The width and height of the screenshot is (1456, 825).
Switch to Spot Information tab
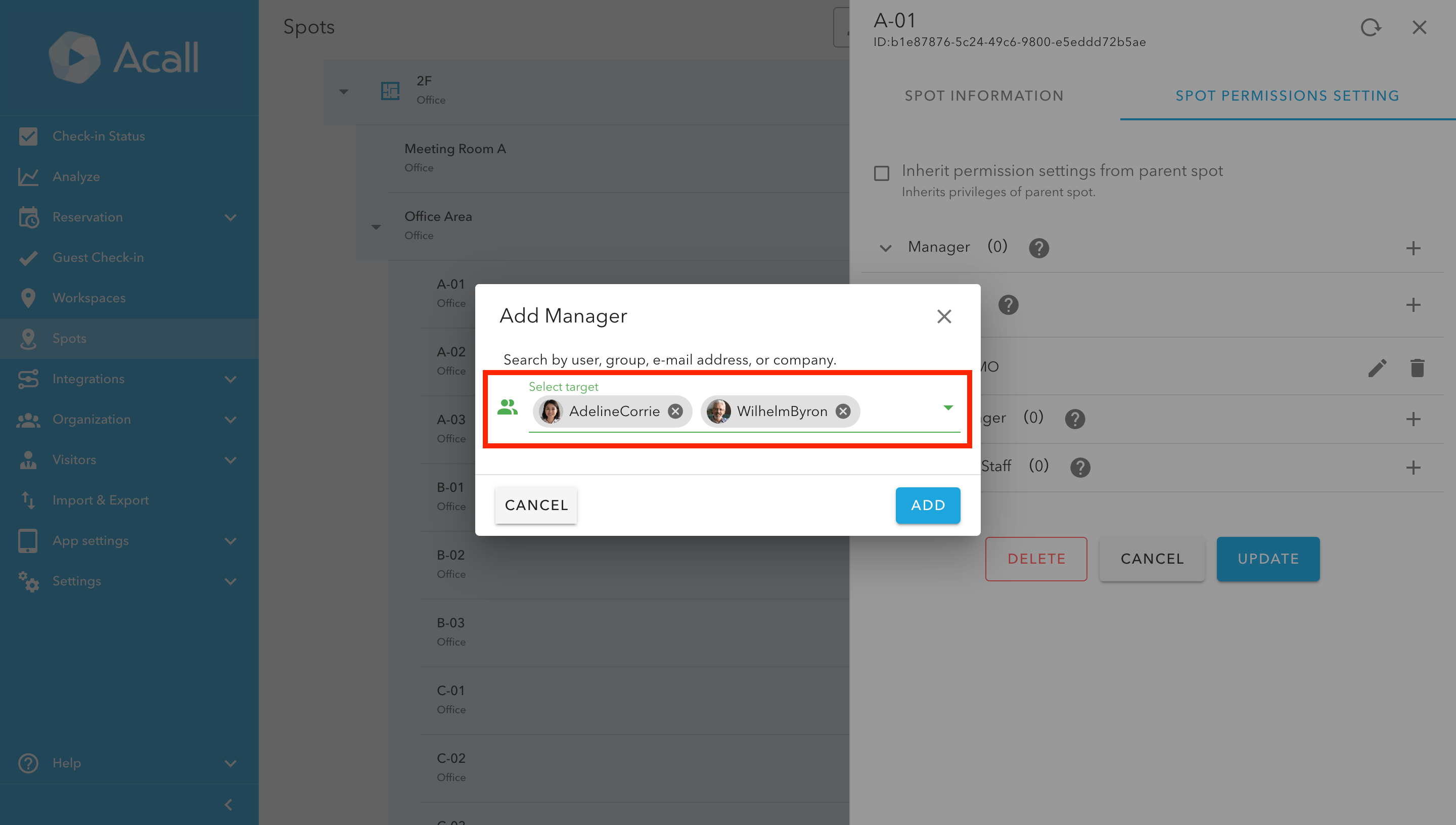pos(984,96)
